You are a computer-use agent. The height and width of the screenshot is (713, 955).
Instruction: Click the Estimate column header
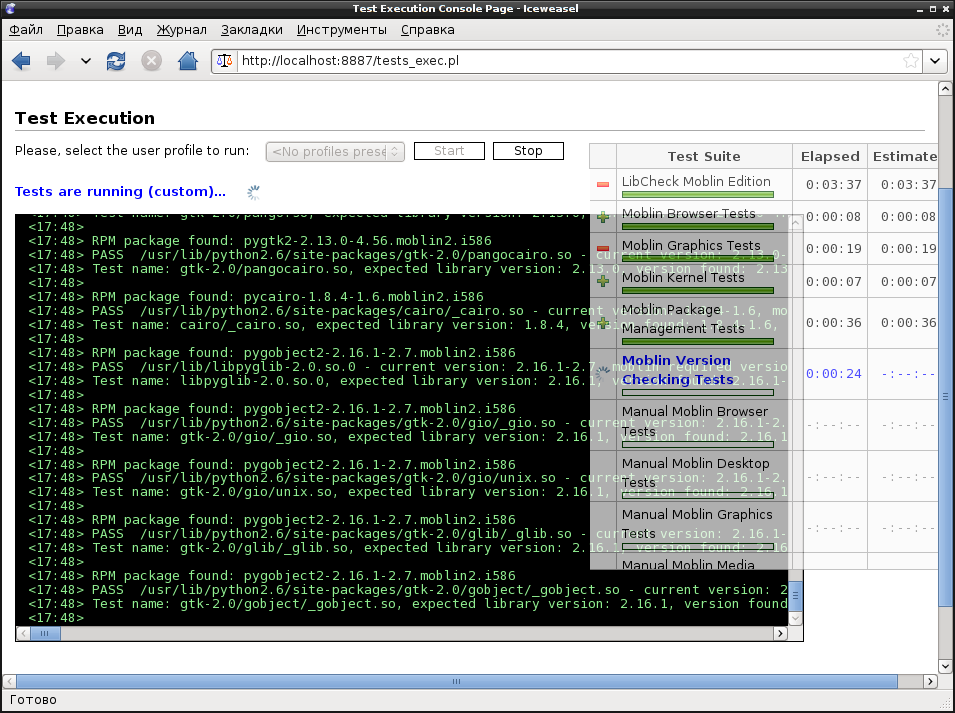[x=903, y=156]
